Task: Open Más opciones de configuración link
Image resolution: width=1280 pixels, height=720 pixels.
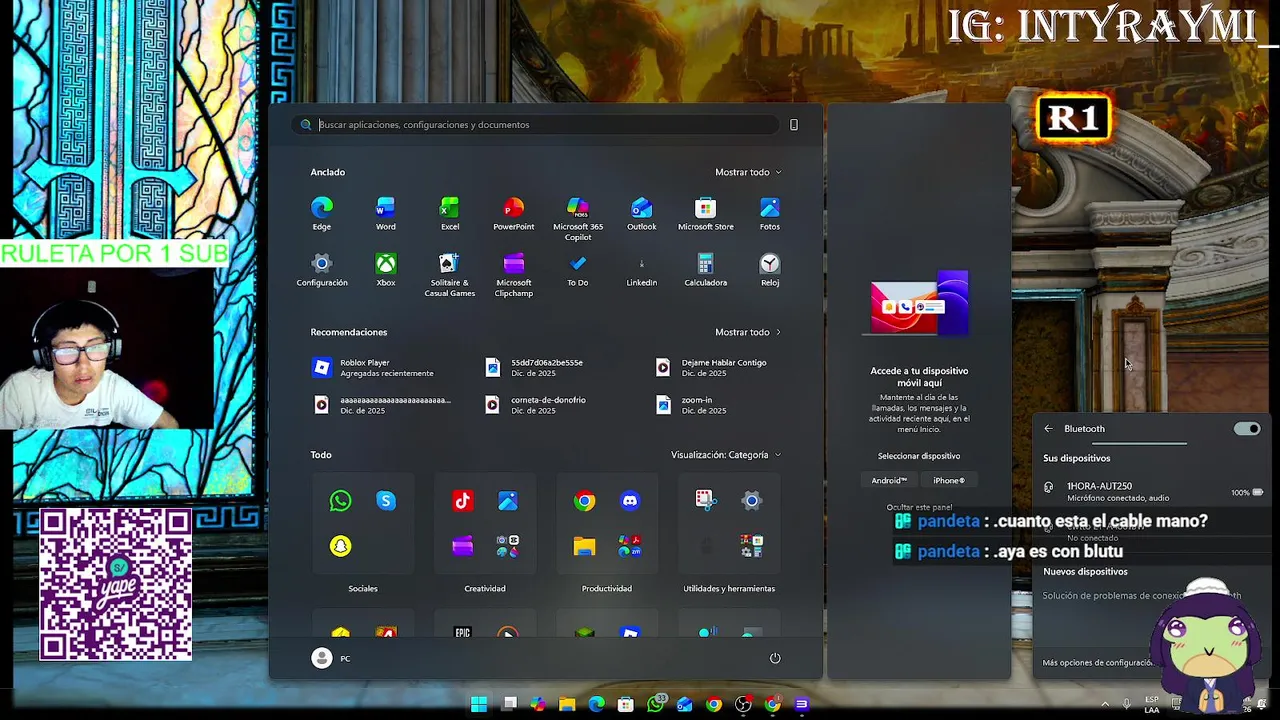Action: 1098,663
